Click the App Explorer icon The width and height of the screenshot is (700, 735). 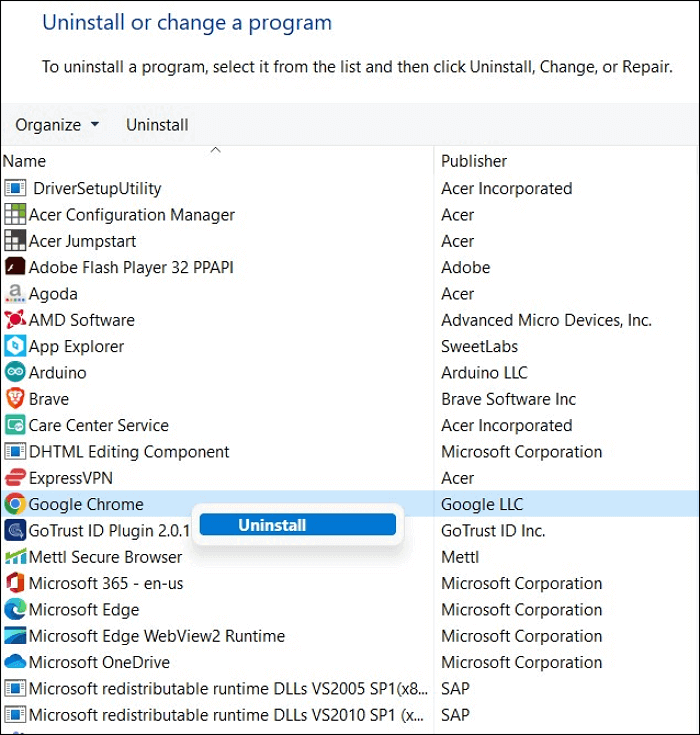click(15, 346)
